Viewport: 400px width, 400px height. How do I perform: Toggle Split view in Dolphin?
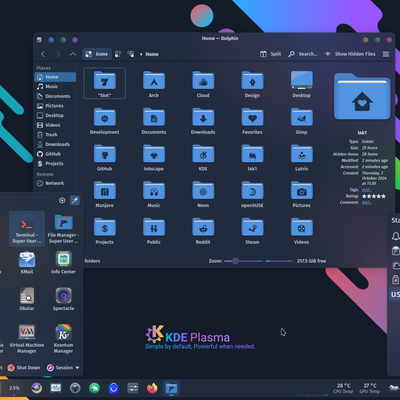point(271,54)
